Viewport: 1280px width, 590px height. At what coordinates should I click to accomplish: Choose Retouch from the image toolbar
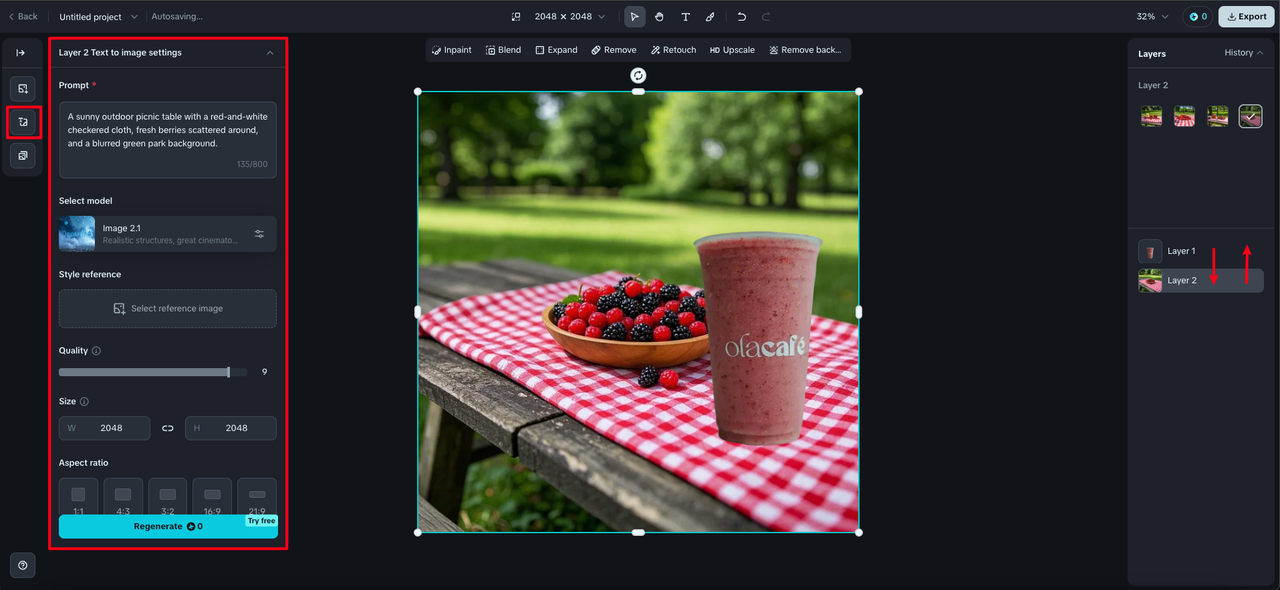click(673, 50)
